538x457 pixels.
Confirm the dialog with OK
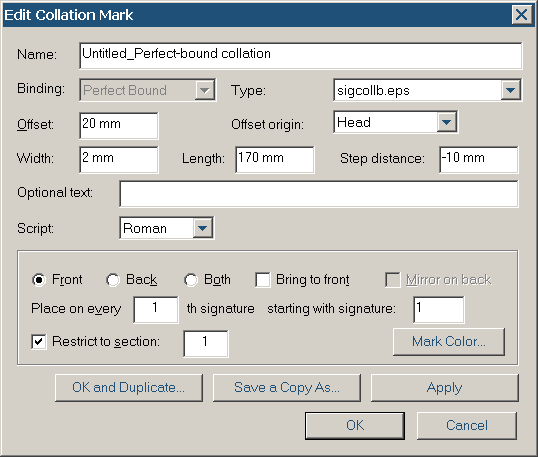355,425
